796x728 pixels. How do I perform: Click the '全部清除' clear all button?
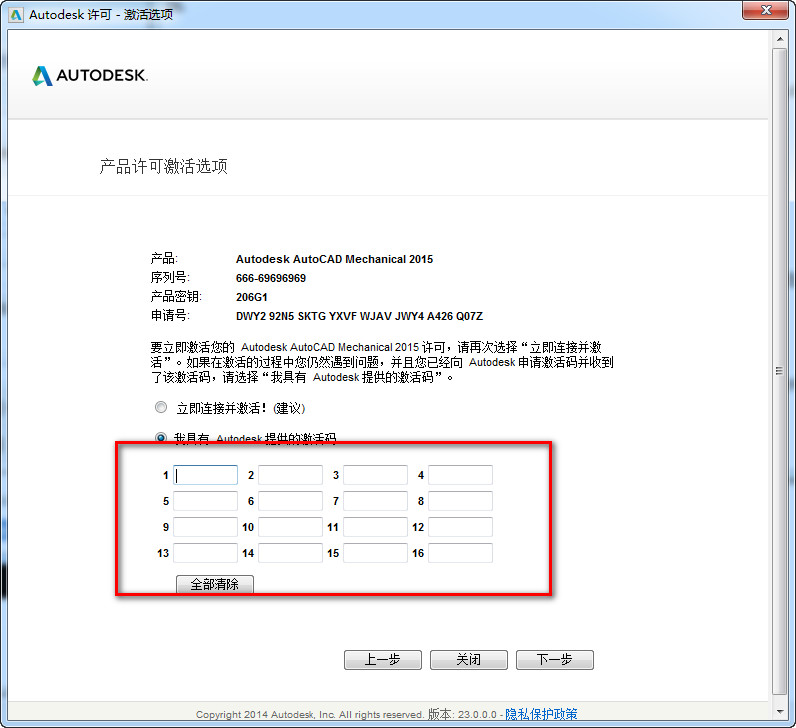pos(215,584)
